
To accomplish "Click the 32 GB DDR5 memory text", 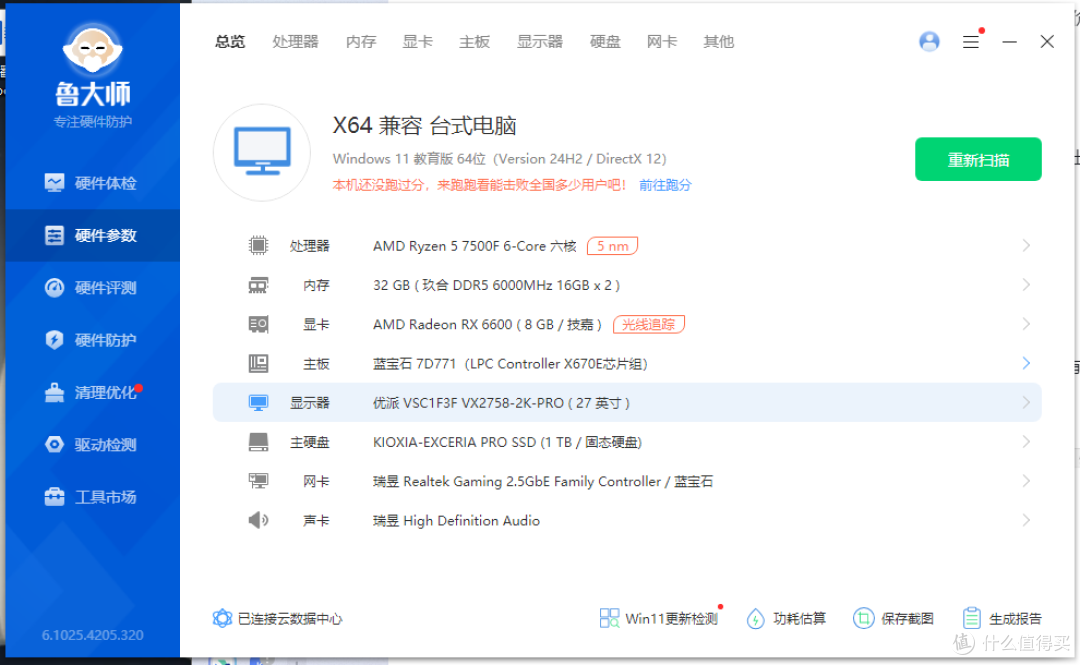I will point(497,285).
